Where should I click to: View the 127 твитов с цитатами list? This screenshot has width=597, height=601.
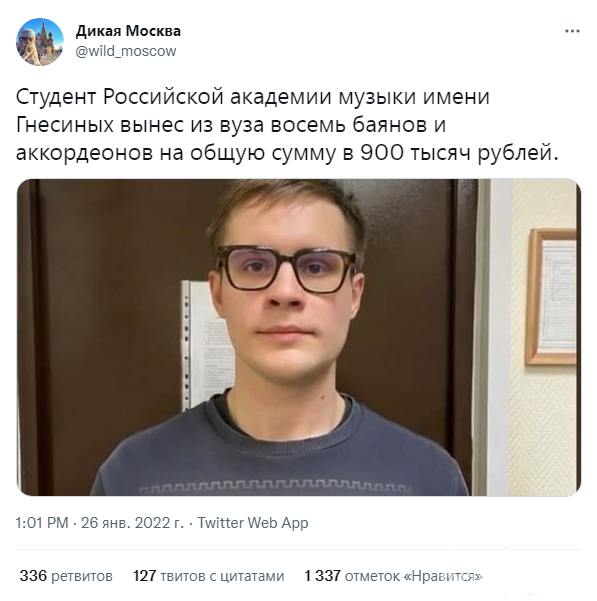coord(208,576)
